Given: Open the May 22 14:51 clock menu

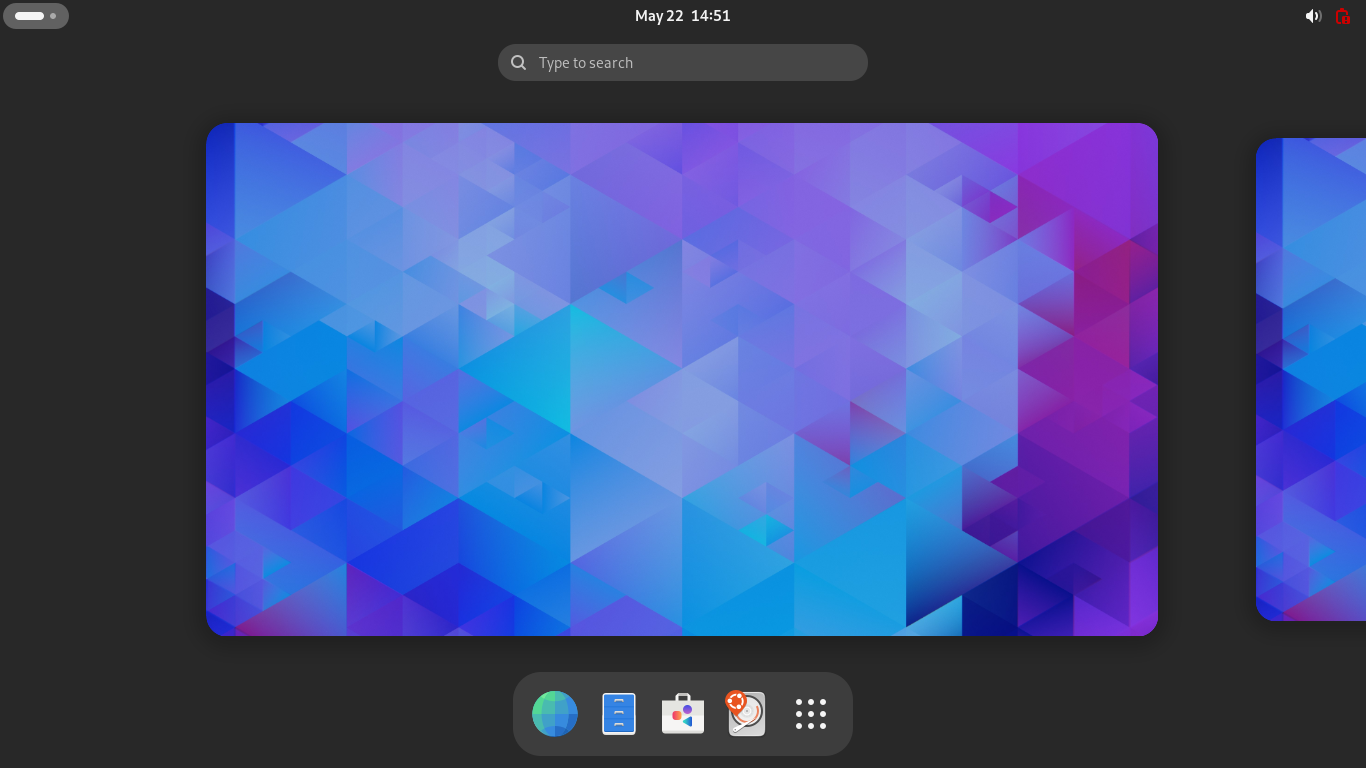Looking at the screenshot, I should pyautogui.click(x=683, y=16).
